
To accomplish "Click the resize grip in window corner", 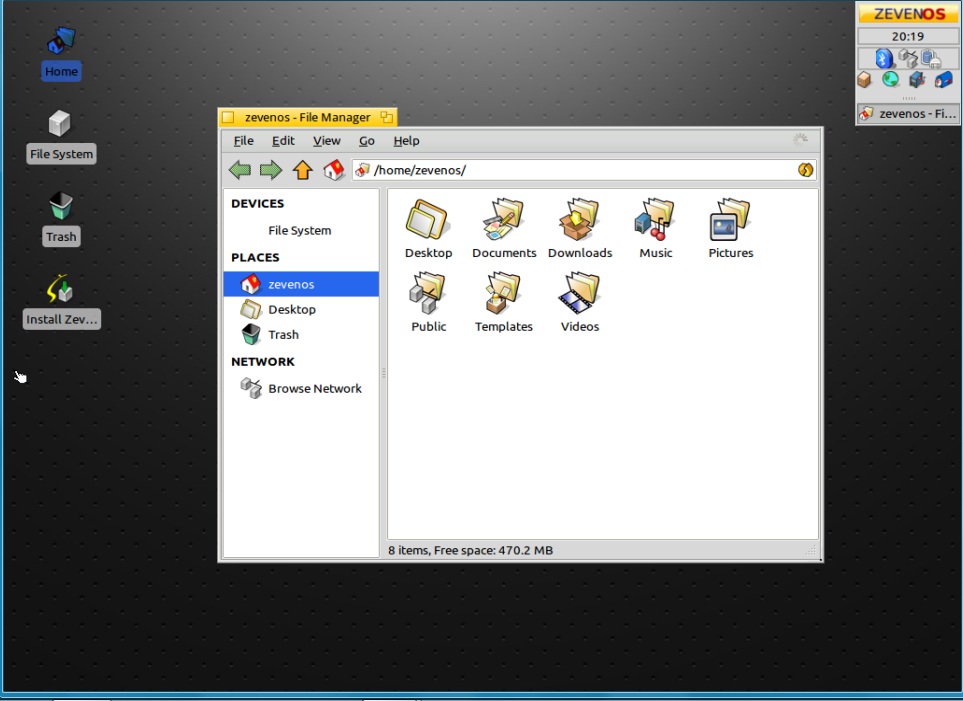I will (813, 551).
